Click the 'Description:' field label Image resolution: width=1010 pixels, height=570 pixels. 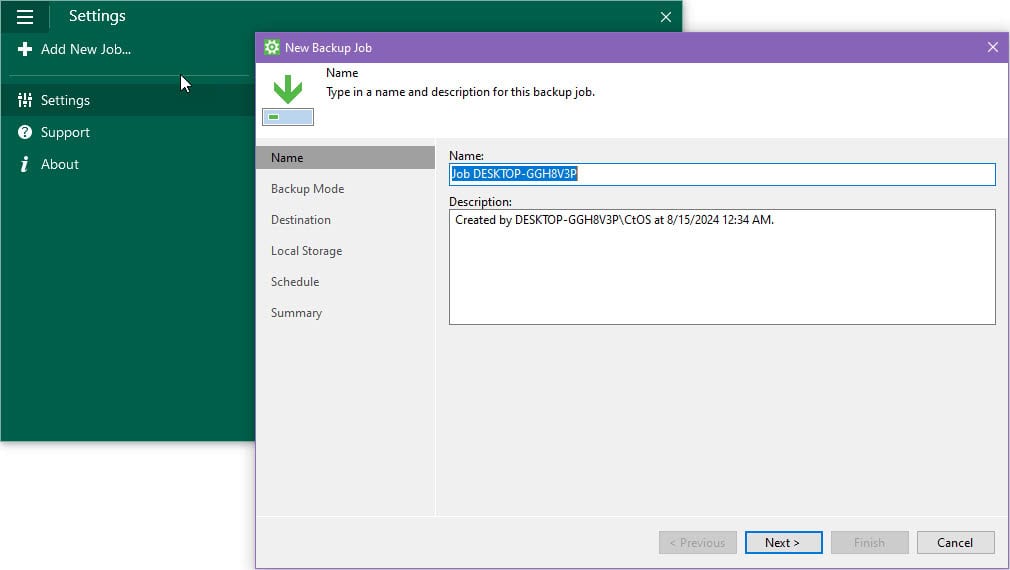pos(481,202)
